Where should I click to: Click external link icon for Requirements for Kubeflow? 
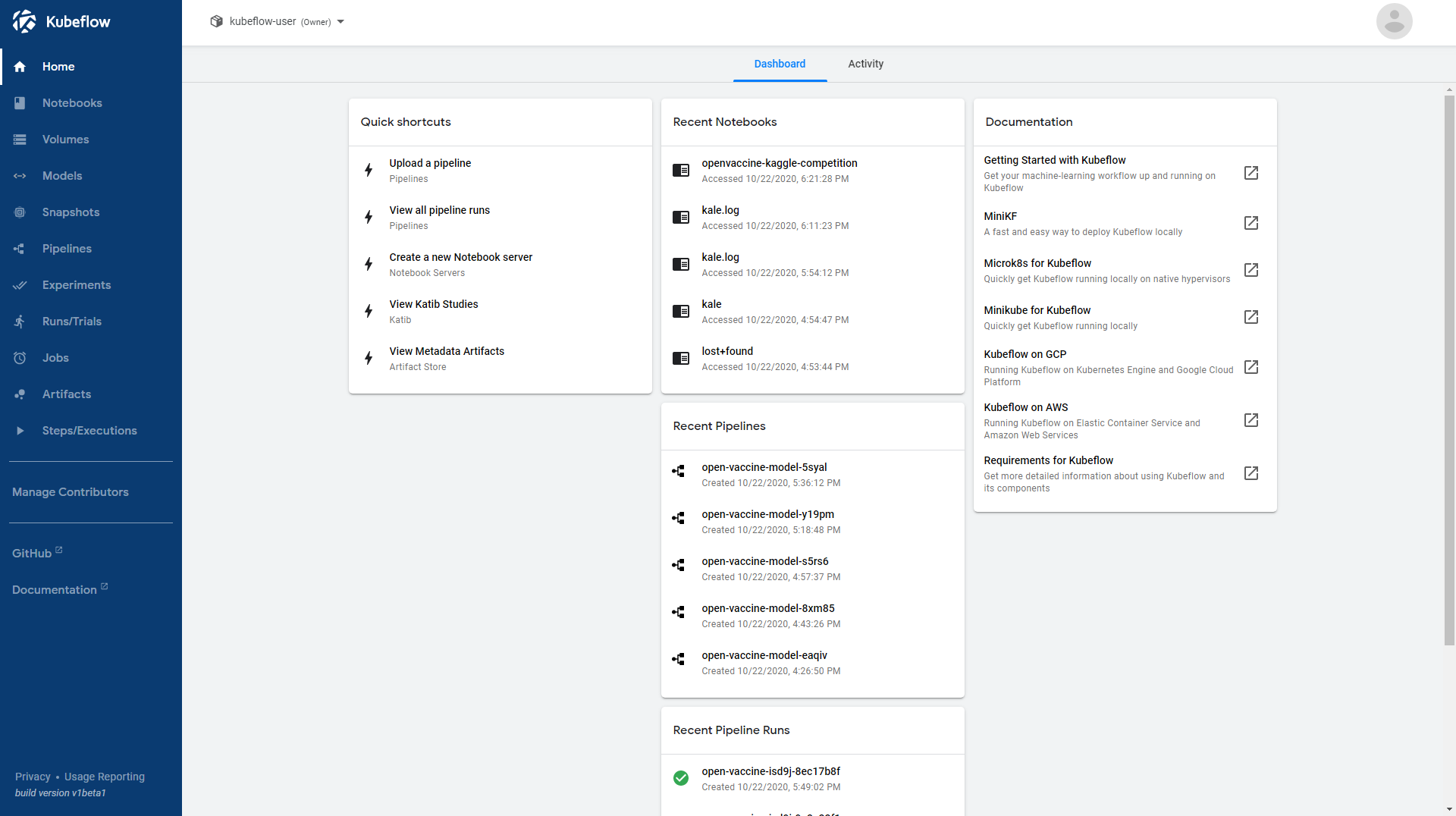click(1251, 473)
